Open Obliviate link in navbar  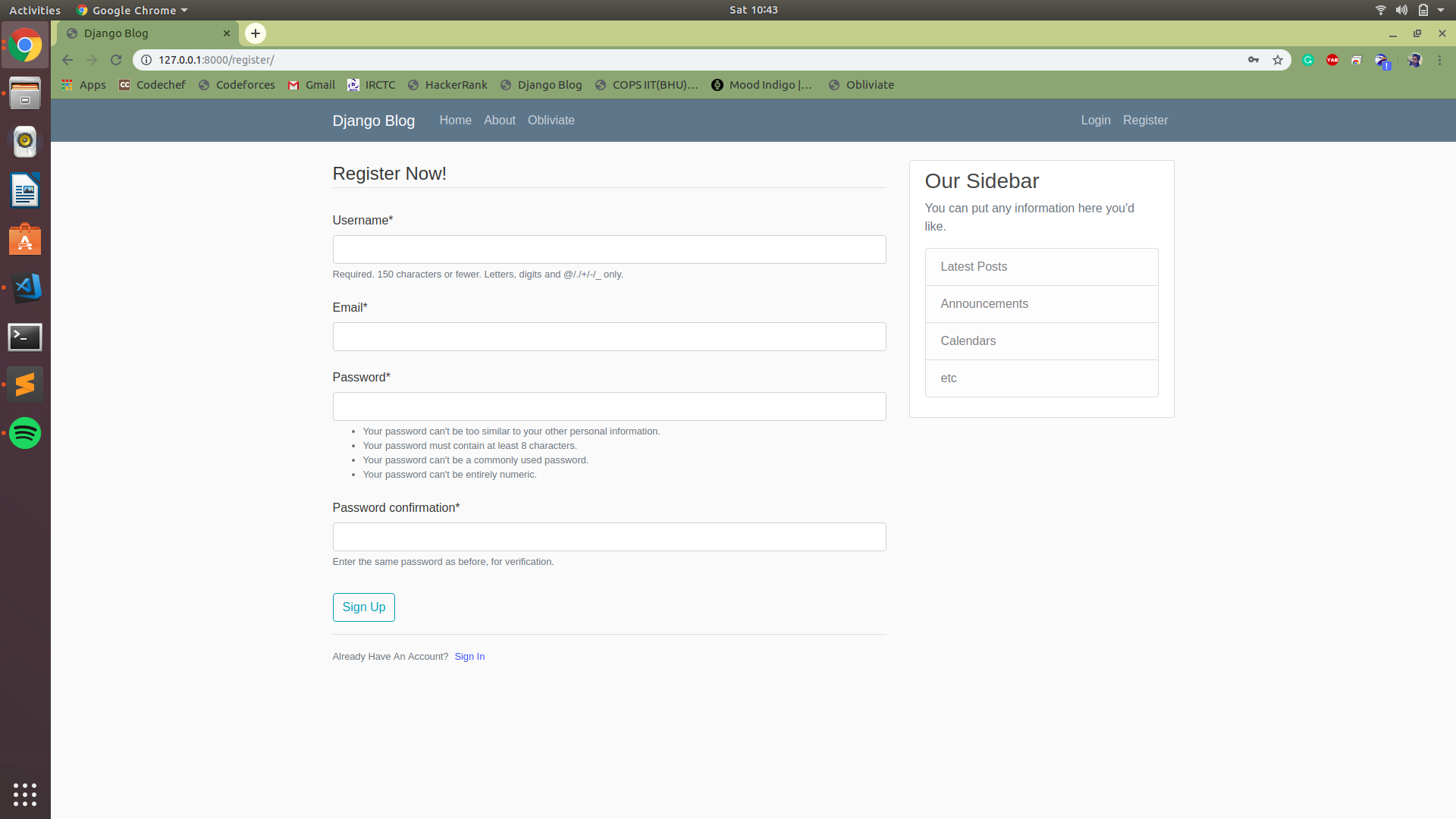tap(551, 121)
